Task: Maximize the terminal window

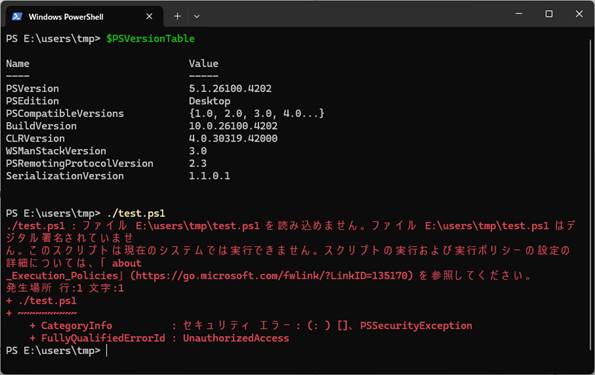Action: pyautogui.click(x=549, y=14)
